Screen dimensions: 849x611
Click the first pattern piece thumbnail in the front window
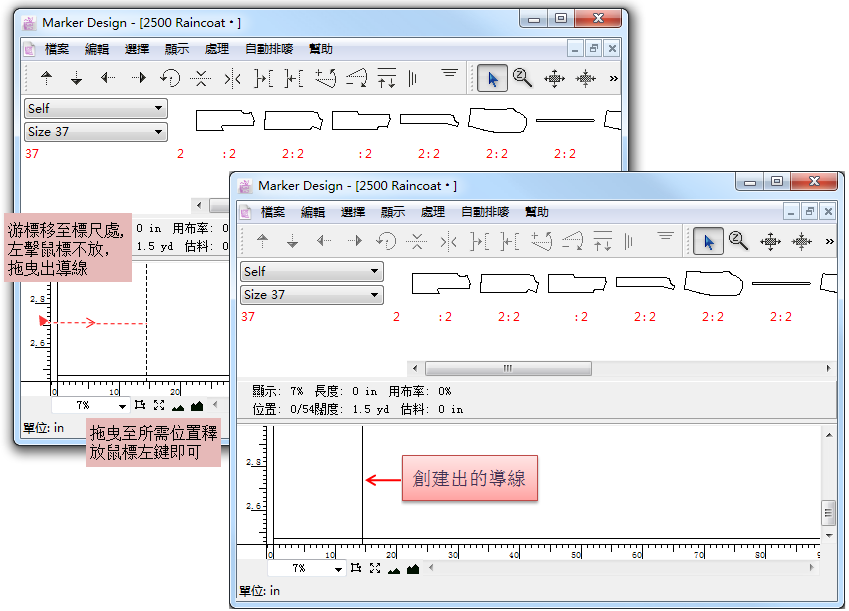coord(440,283)
